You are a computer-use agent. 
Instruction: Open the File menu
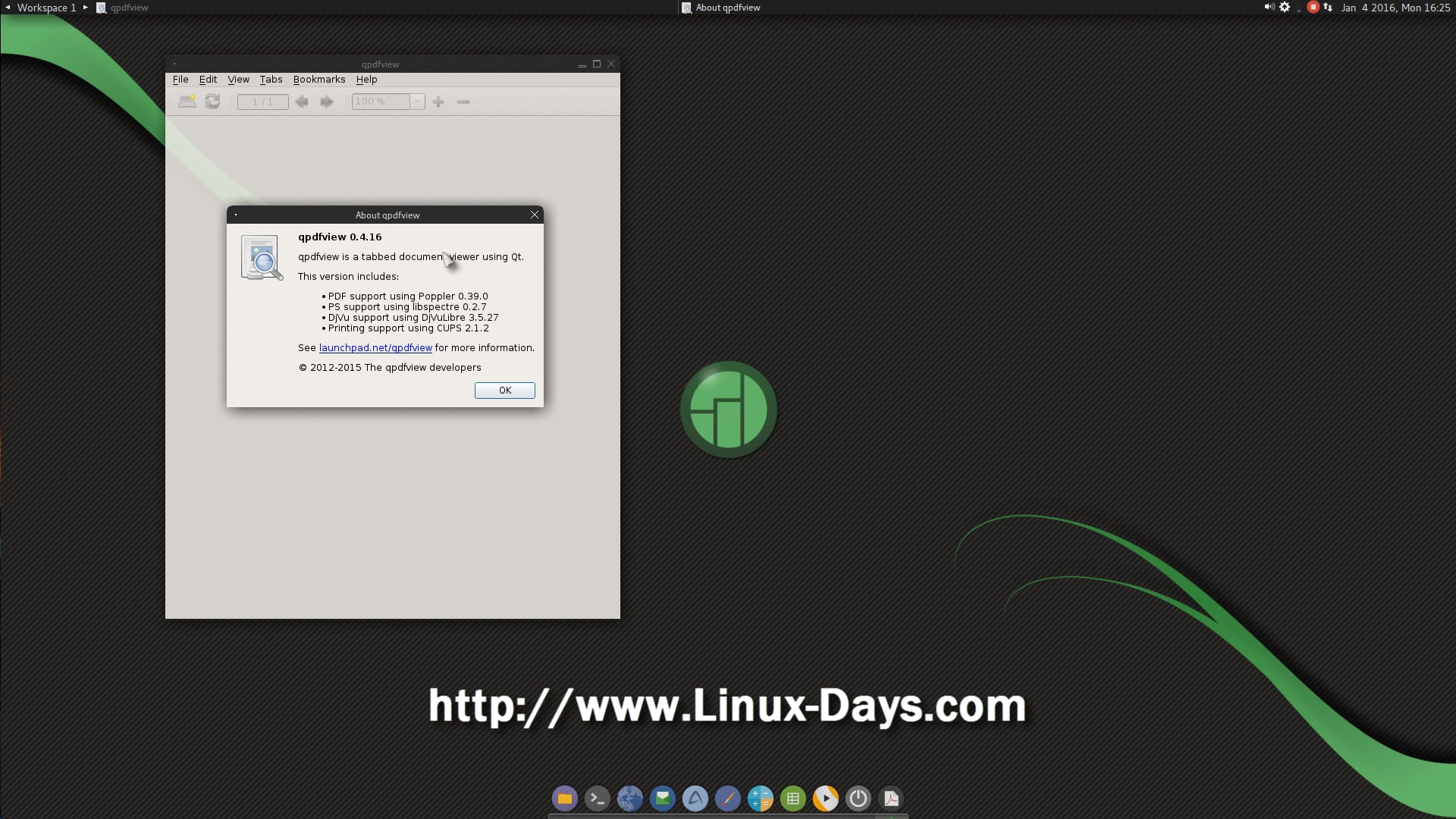tap(180, 80)
